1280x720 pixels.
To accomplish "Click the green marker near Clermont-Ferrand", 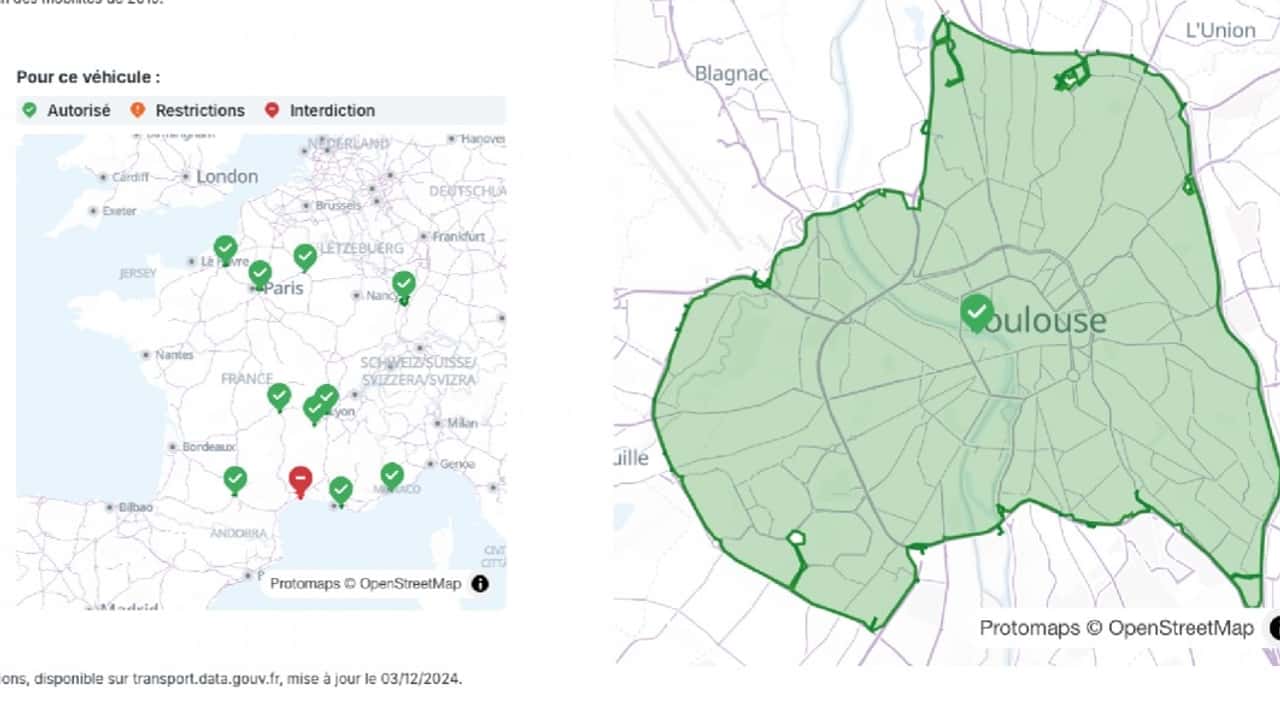I will (279, 396).
